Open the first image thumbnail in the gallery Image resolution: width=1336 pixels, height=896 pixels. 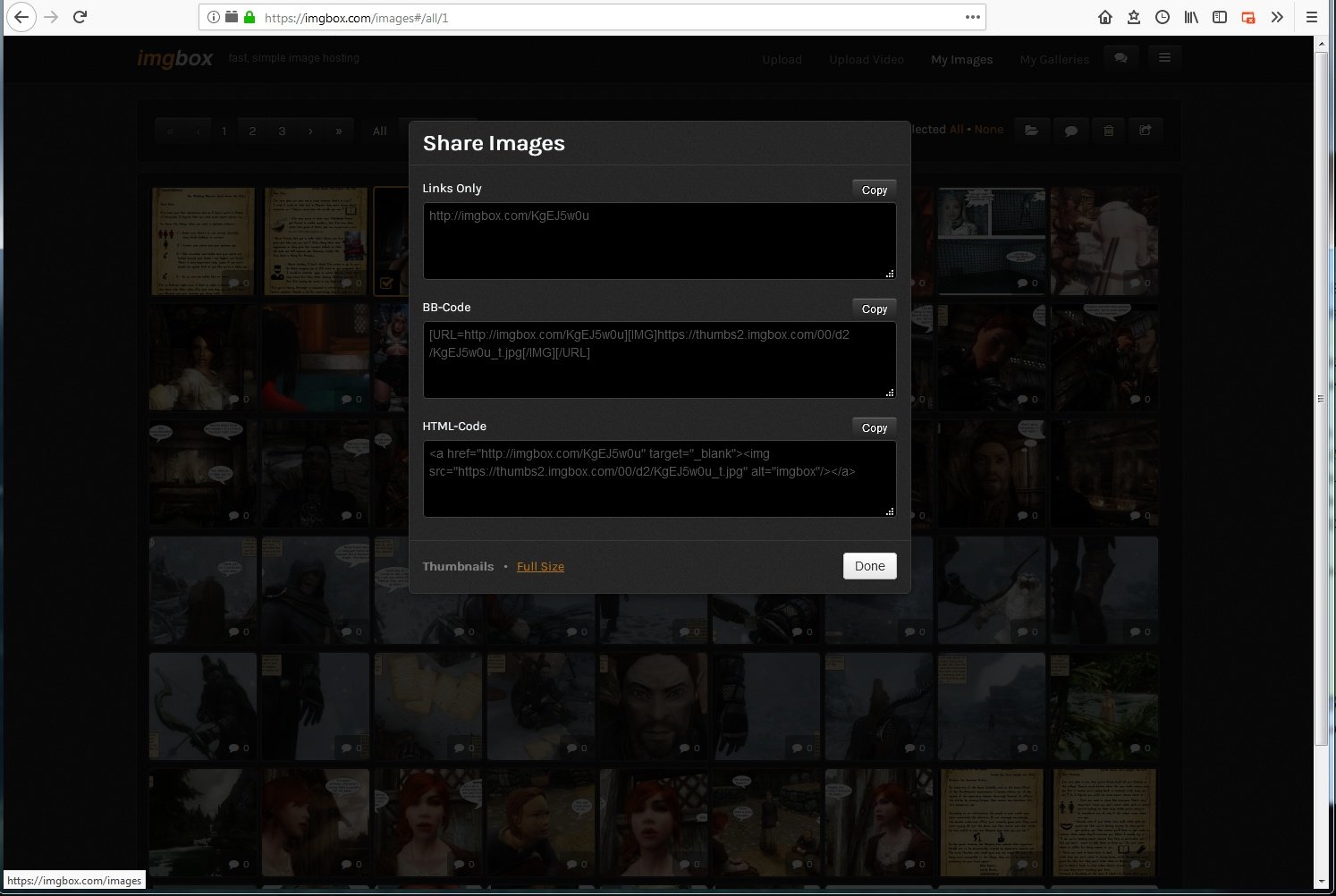point(203,241)
